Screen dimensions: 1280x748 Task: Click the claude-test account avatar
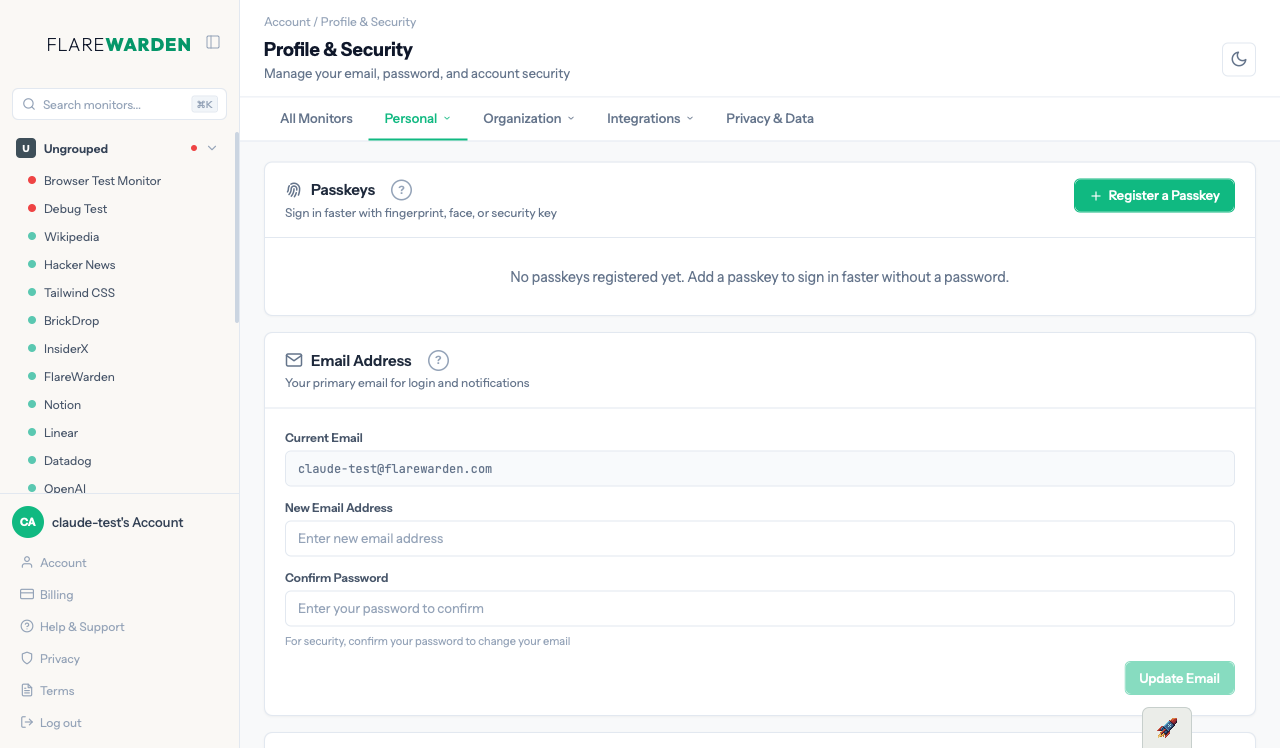(28, 522)
